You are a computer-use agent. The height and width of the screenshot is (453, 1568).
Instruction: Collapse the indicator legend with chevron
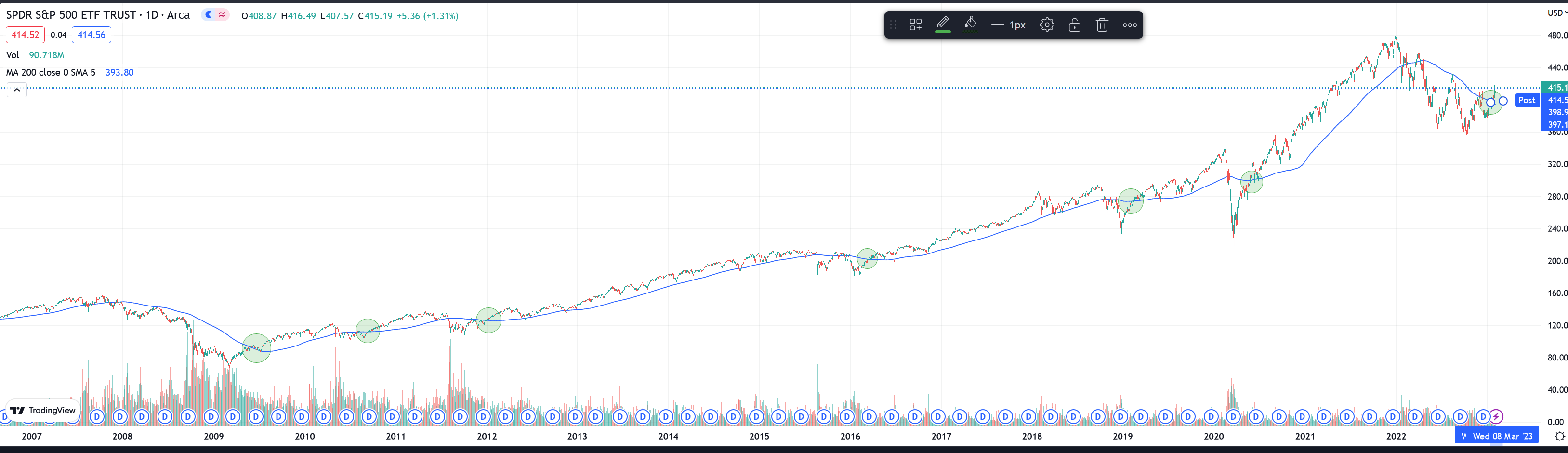click(17, 90)
